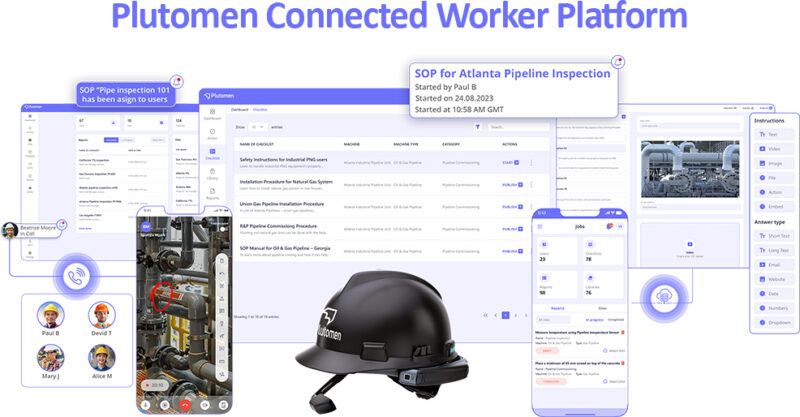The image size is (800, 417).
Task: Click the recording timer indicator in call
Action: (x=155, y=385)
